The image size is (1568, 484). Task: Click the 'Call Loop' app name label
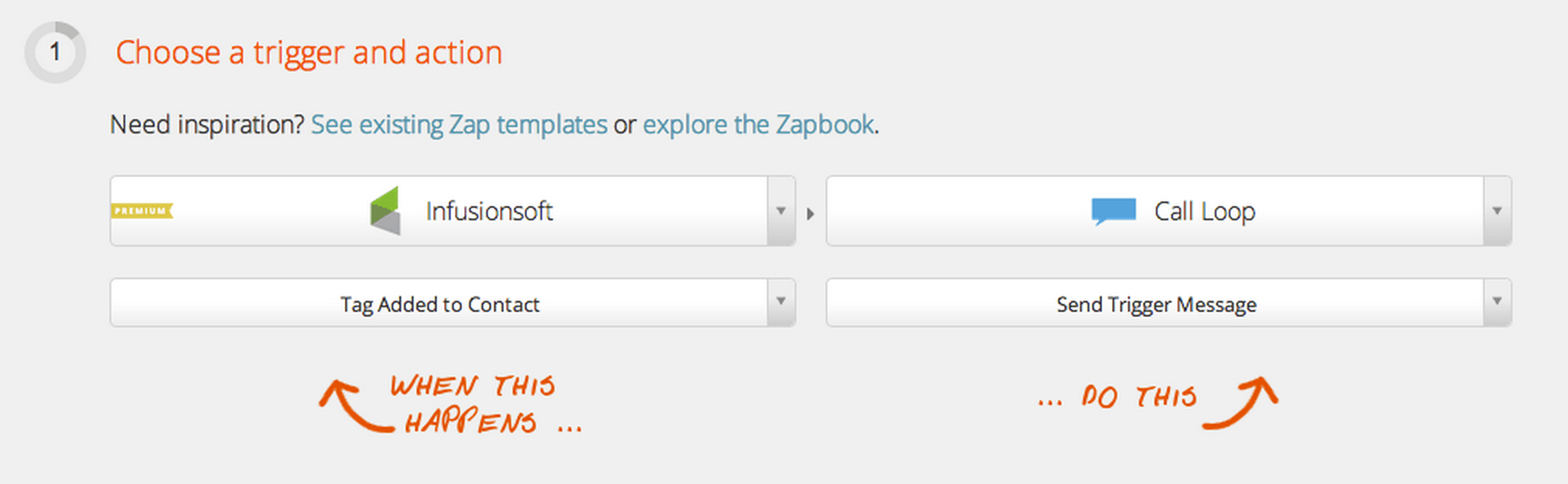point(1204,212)
